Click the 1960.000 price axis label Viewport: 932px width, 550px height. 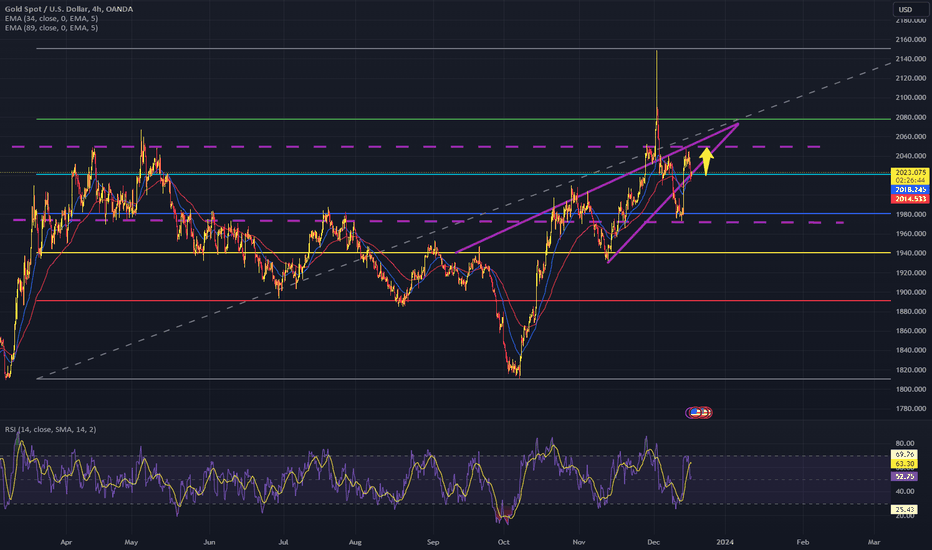[x=911, y=234]
